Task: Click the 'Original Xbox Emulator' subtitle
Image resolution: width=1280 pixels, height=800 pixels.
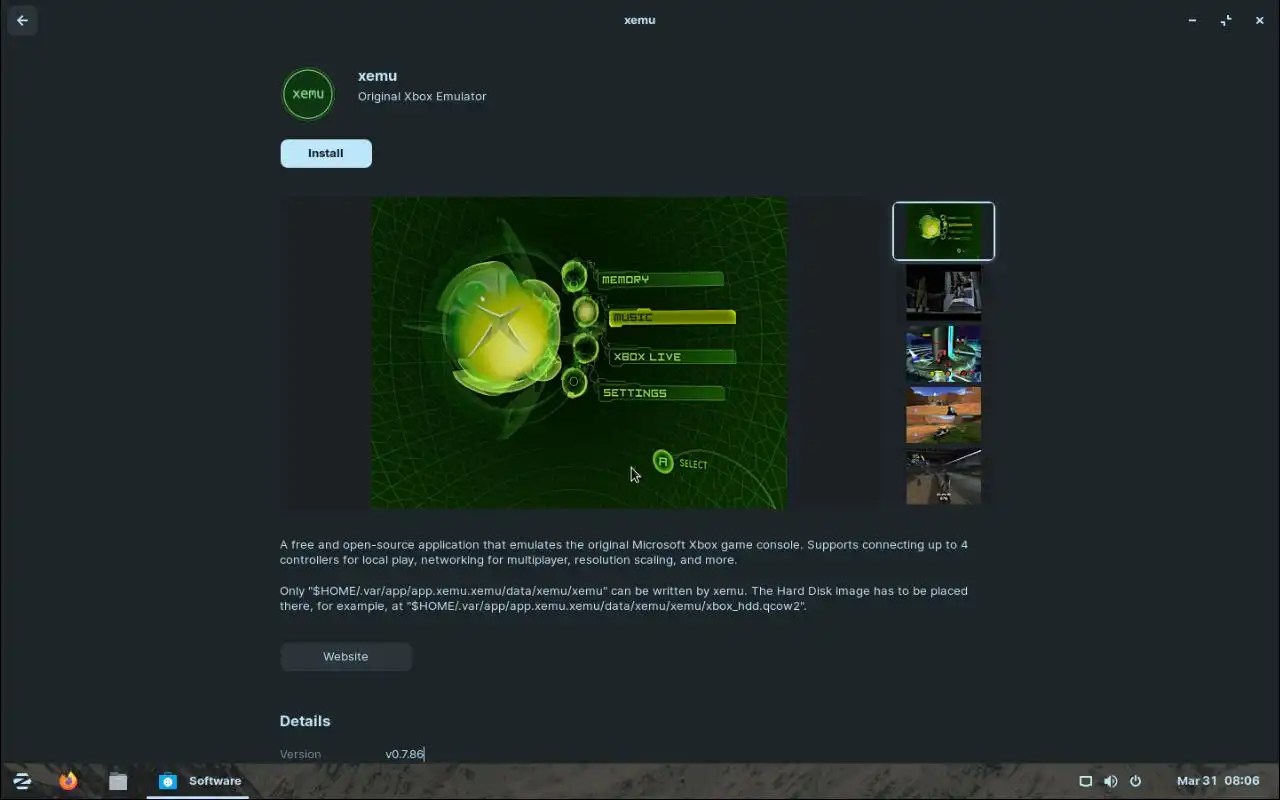Action: click(x=422, y=96)
